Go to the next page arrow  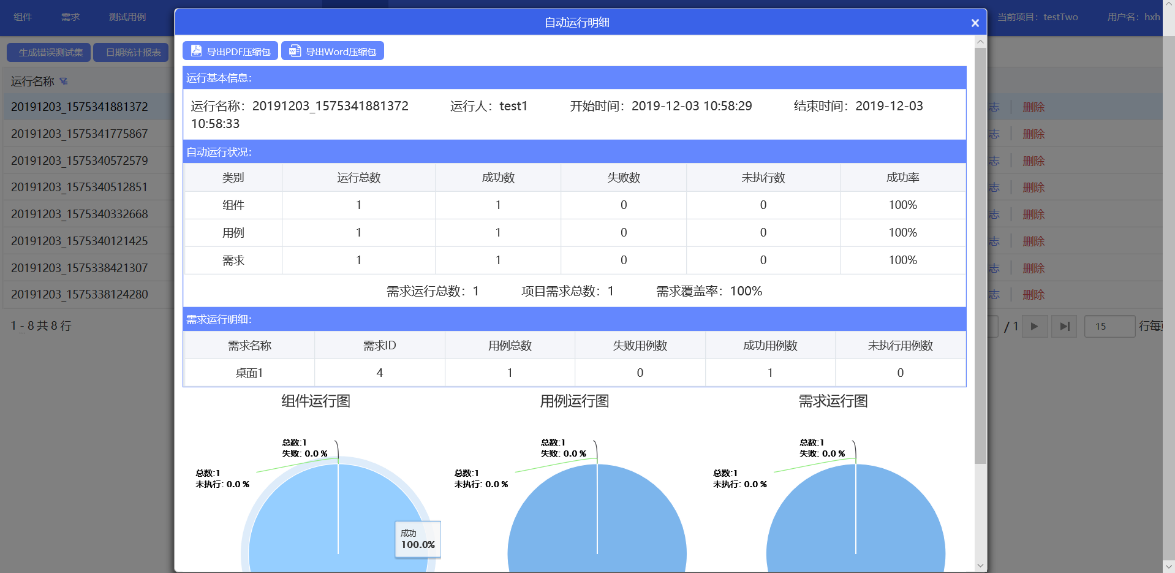click(1036, 326)
